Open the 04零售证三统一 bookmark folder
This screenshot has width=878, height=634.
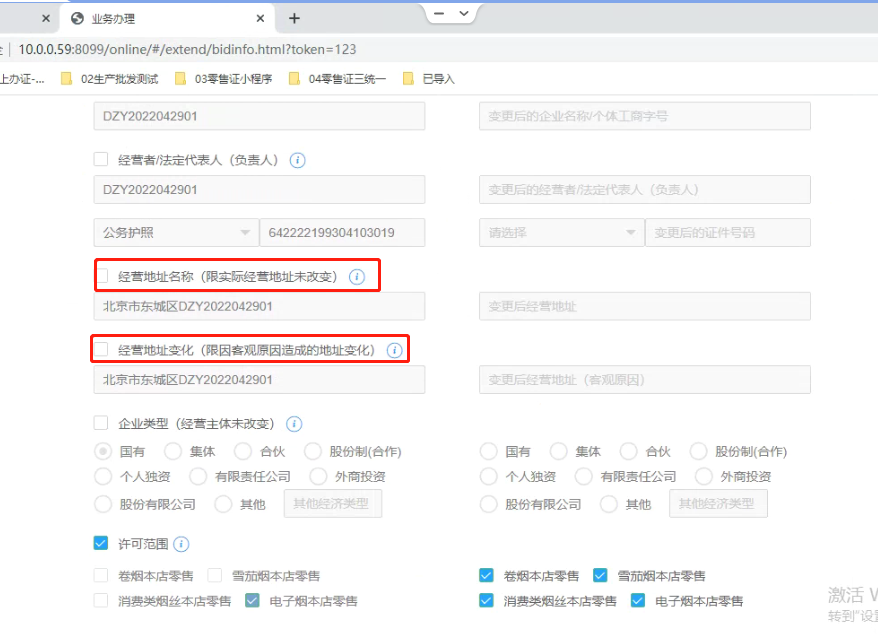tap(338, 79)
